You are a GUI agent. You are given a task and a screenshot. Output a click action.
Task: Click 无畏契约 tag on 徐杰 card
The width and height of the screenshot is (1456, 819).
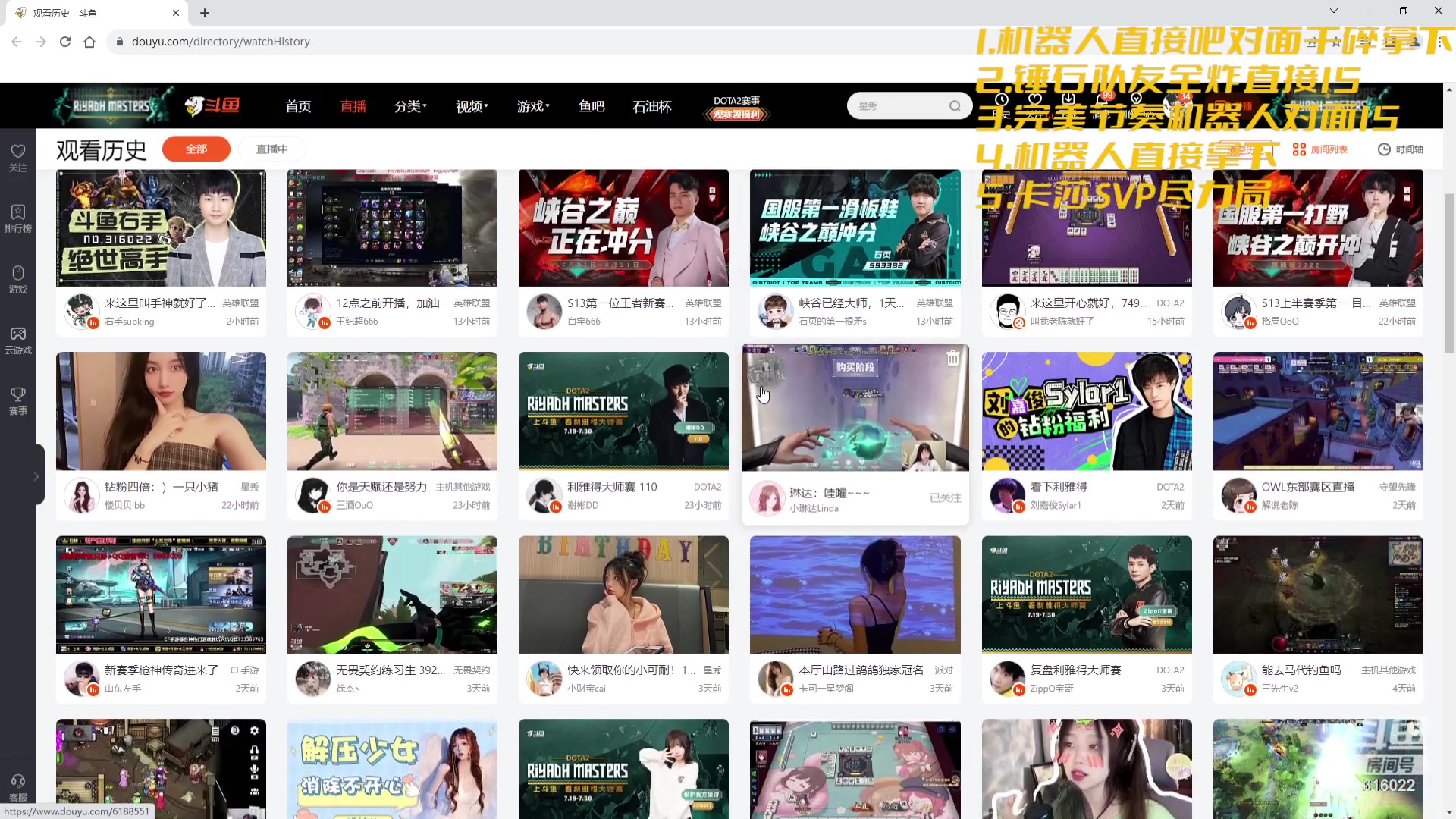click(x=472, y=670)
